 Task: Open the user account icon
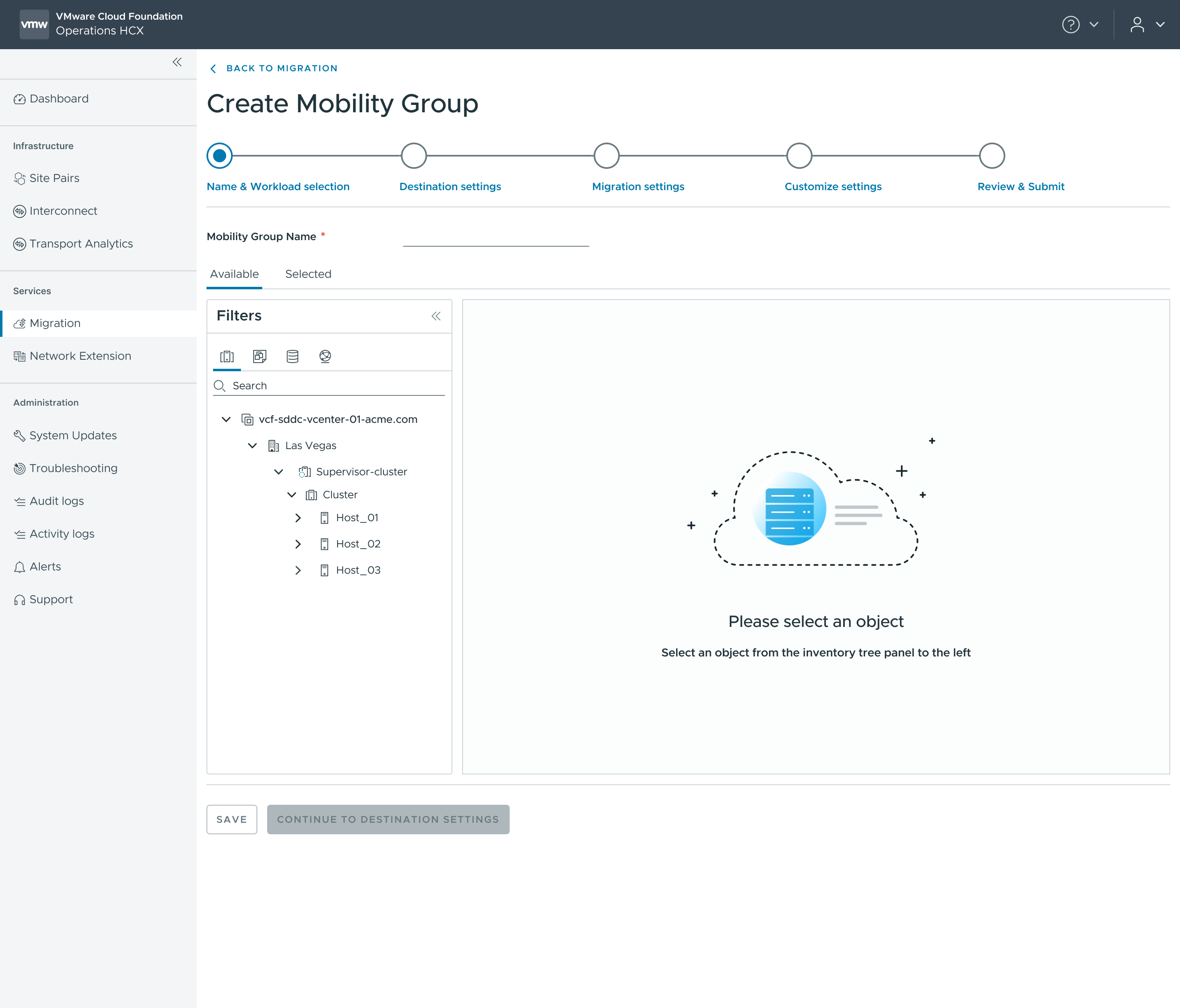pyautogui.click(x=1137, y=25)
